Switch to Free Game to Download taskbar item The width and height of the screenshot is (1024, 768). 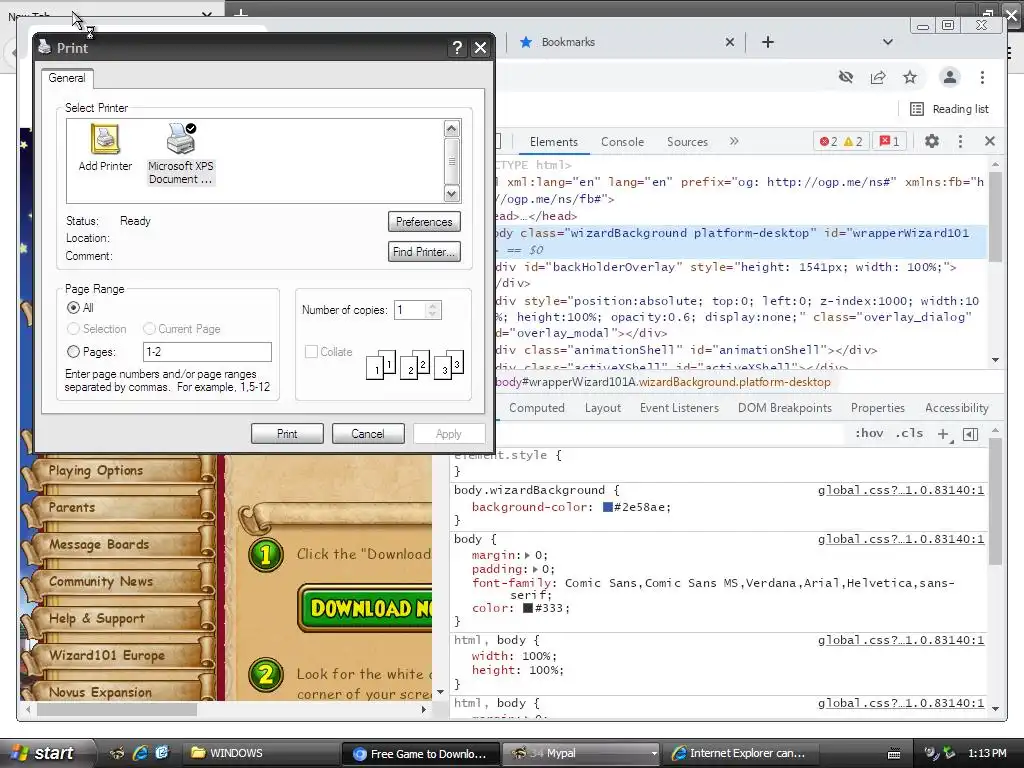[x=421, y=754]
